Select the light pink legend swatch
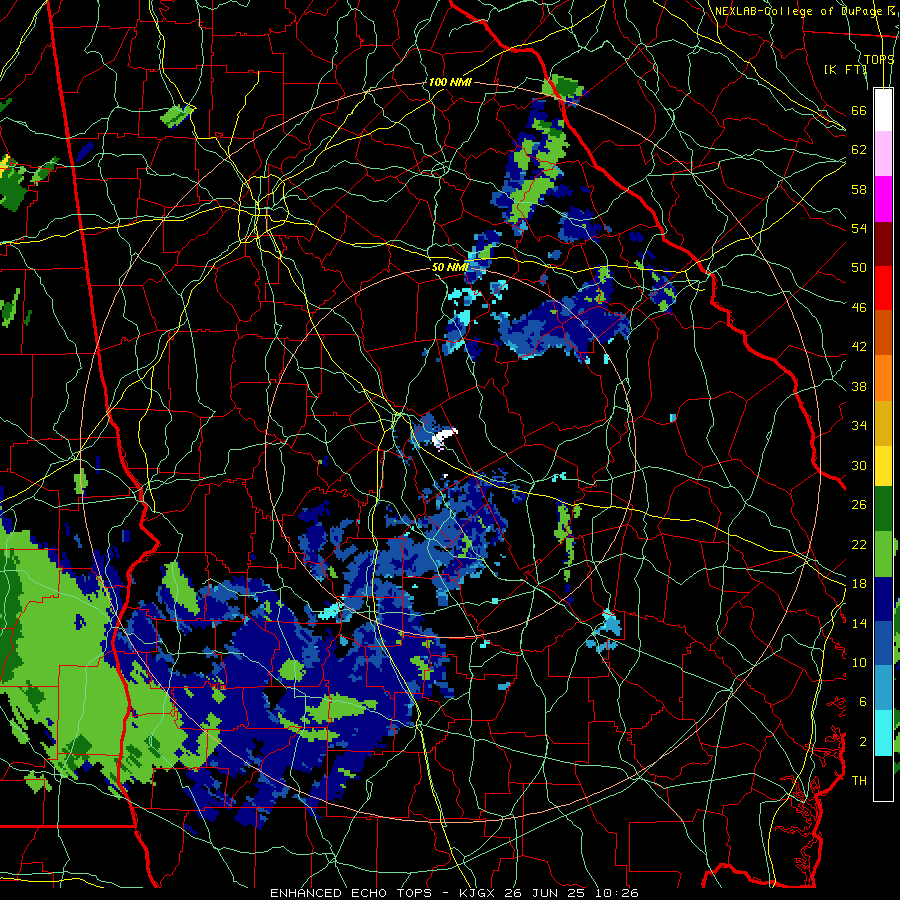900x900 pixels. coord(883,154)
